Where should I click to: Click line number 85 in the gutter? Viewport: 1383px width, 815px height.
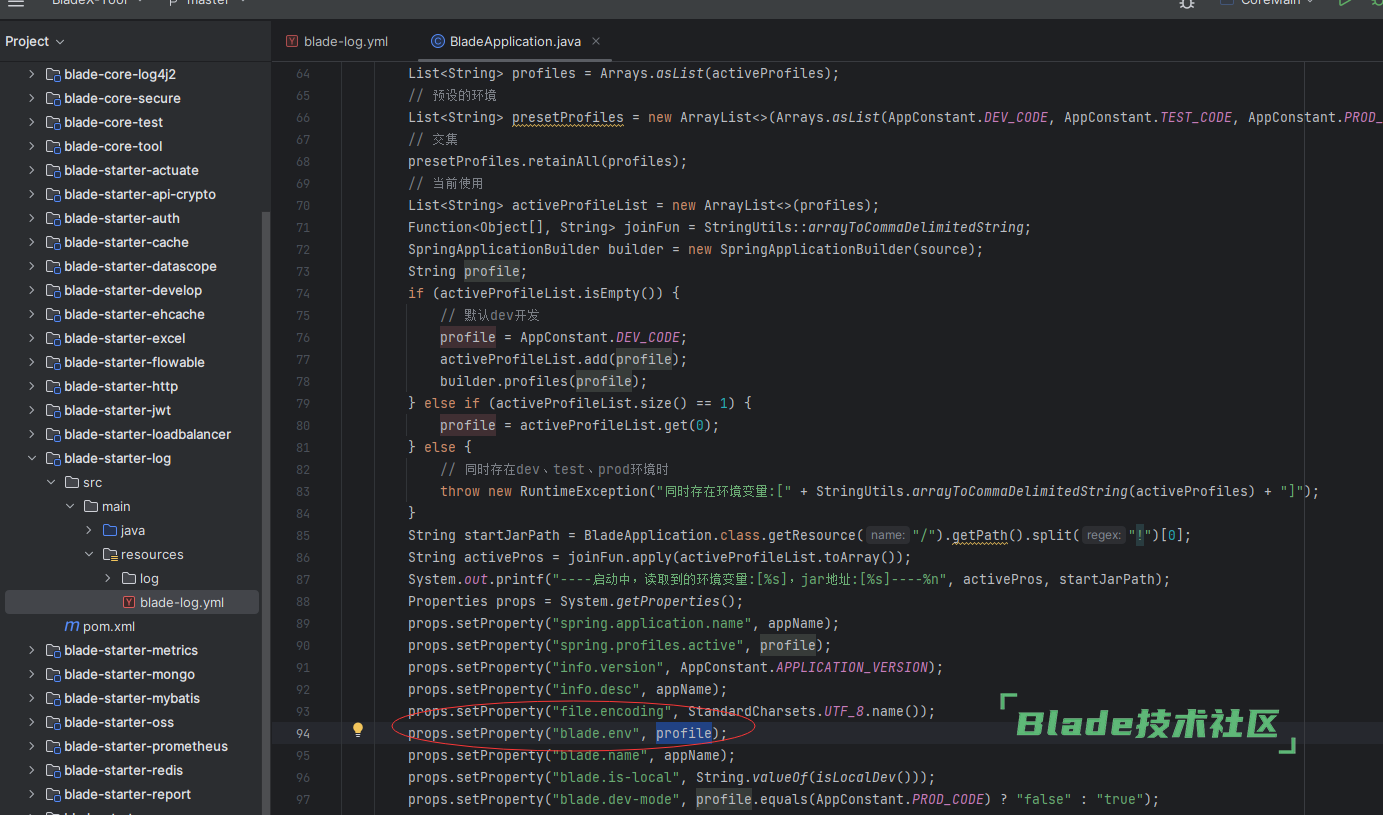tap(303, 535)
